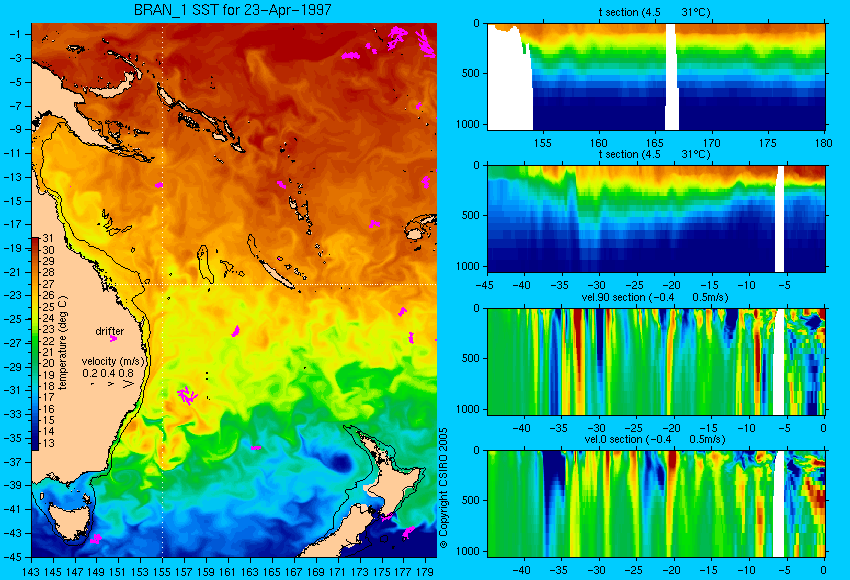Click the "13" value on the color bar
850x580 pixels.
click(48, 443)
